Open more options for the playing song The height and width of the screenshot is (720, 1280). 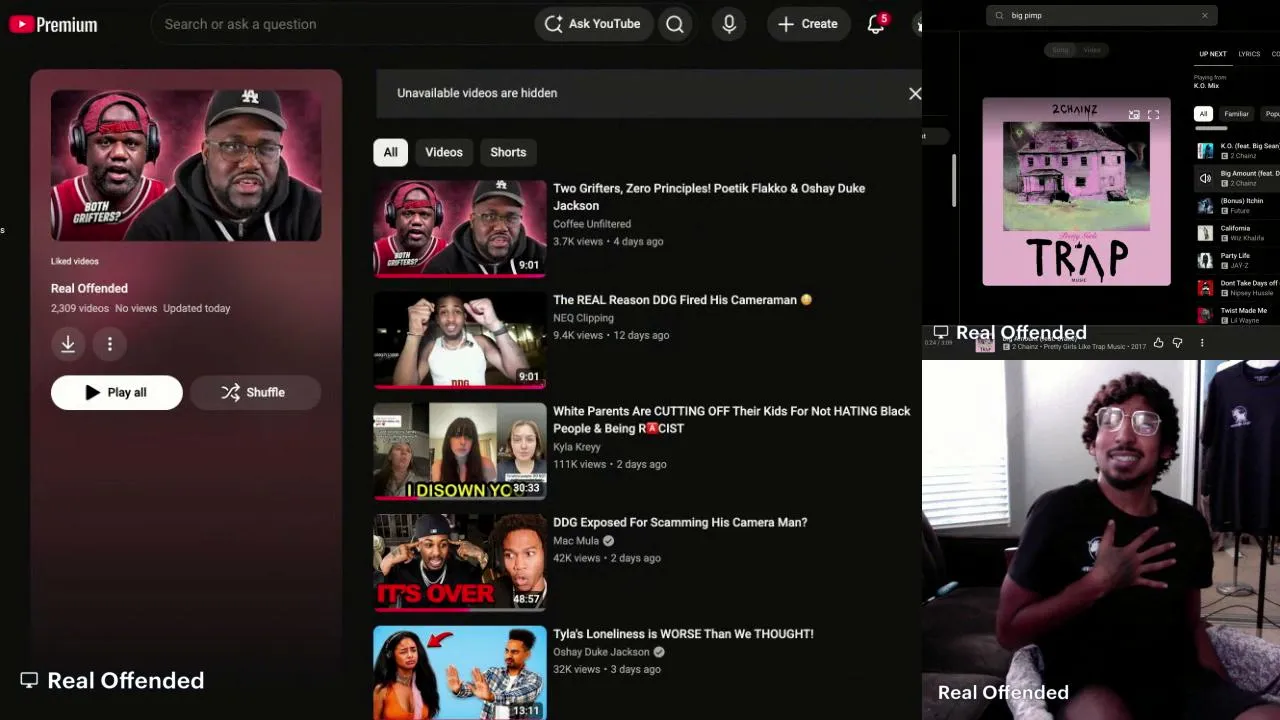tap(1202, 343)
